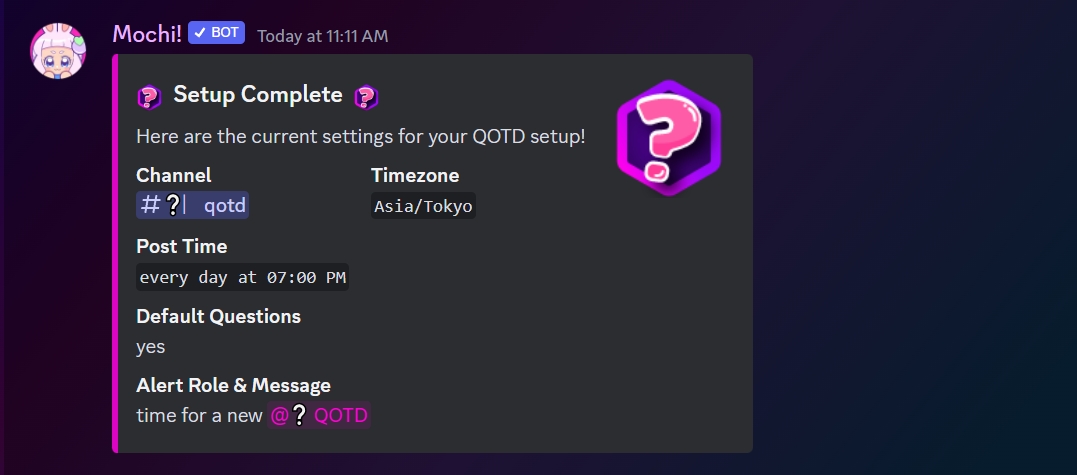Click the @ symbol of the QOTD role
1077x475 pixels.
coord(279,415)
